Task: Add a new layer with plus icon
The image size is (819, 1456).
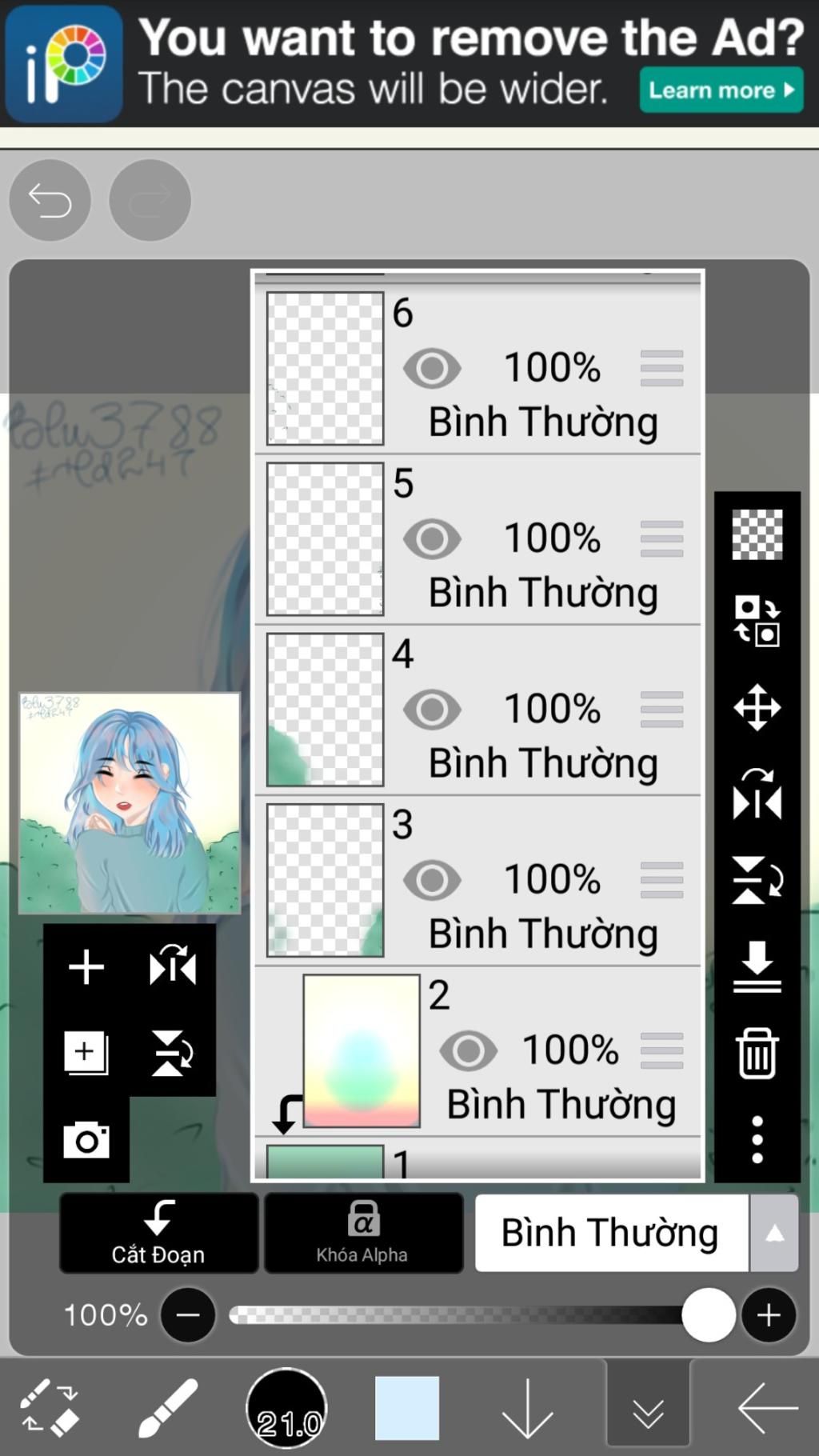Action: (86, 967)
